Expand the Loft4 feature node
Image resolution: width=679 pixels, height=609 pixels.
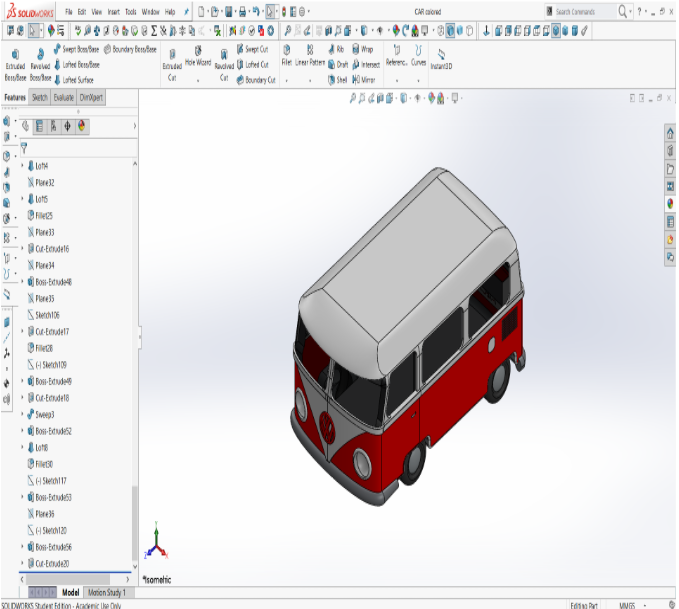(x=22, y=165)
